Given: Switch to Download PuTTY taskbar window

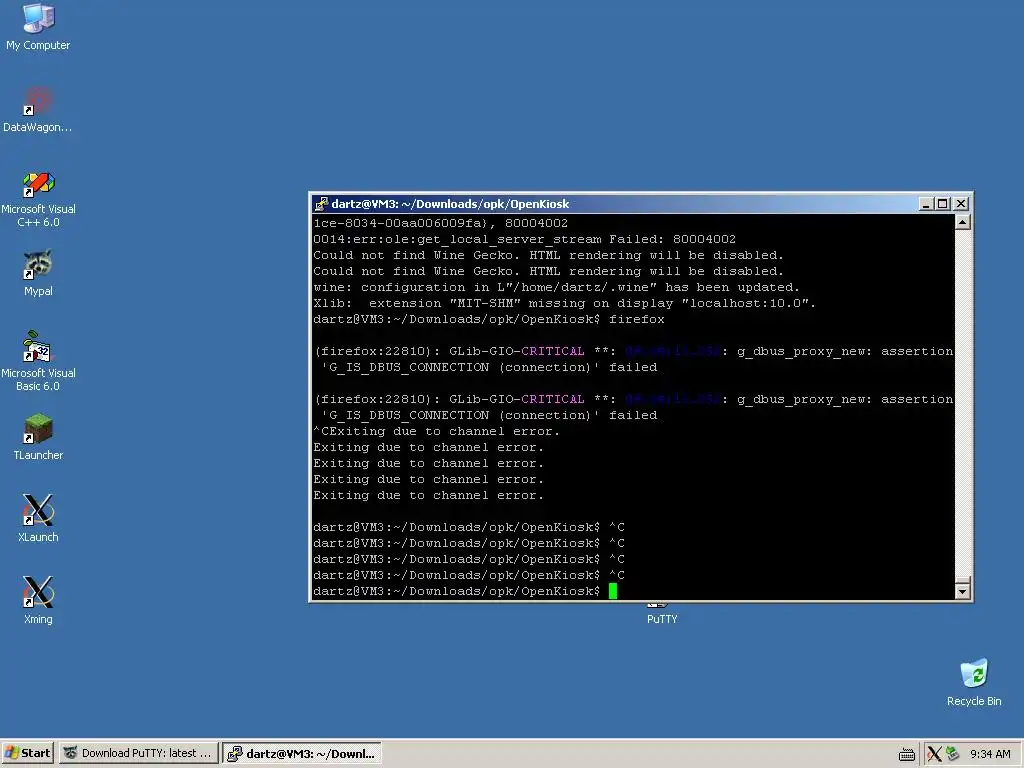Looking at the screenshot, I should point(138,753).
